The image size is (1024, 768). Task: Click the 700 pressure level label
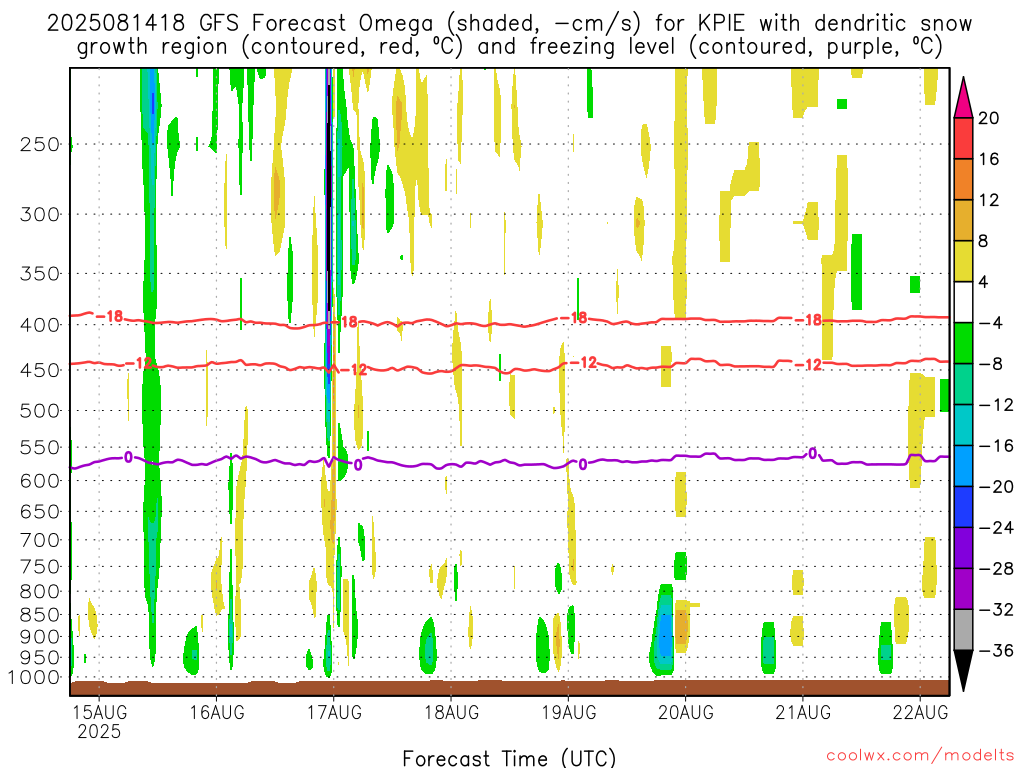click(40, 540)
